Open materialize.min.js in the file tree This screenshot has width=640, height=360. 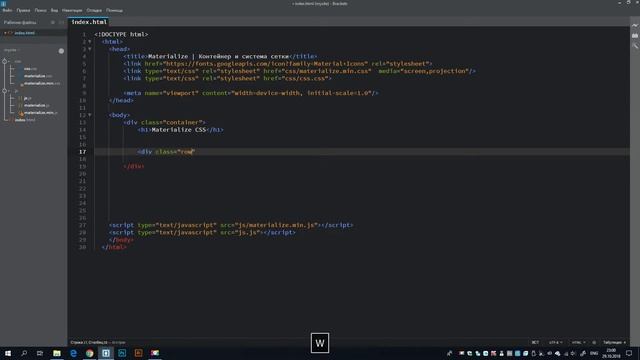point(40,113)
